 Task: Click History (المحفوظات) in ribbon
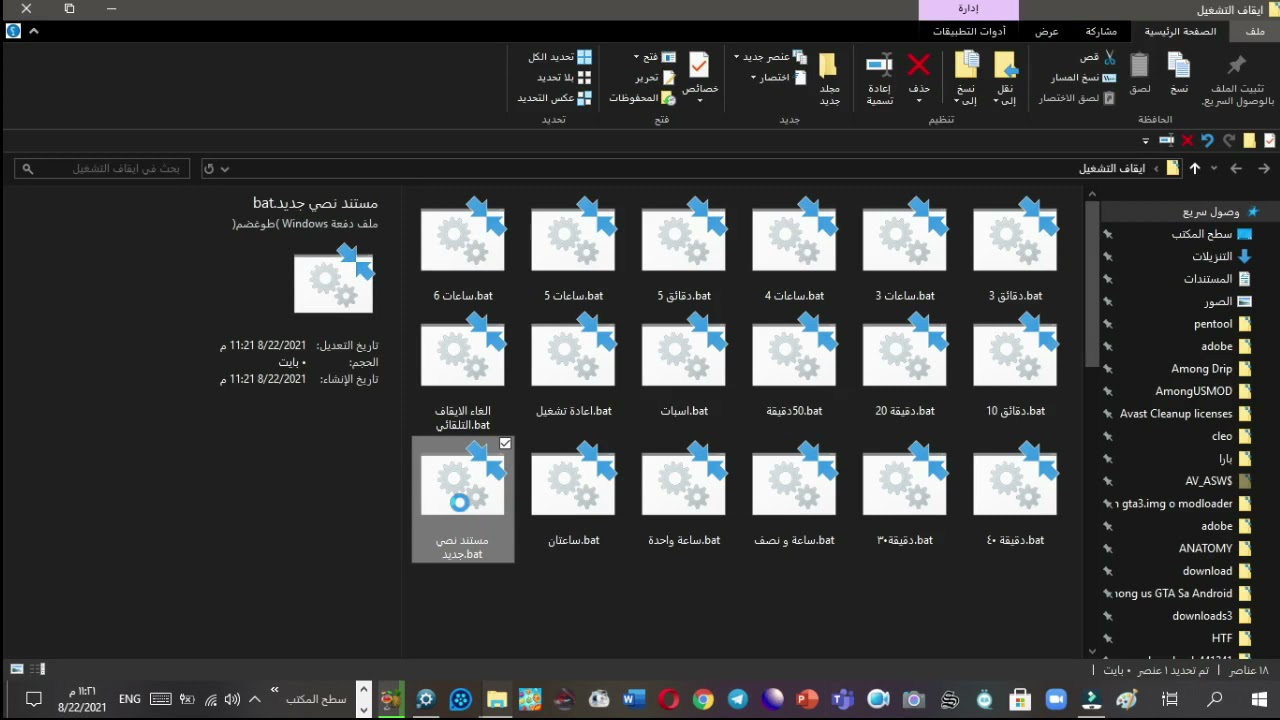pyautogui.click(x=642, y=98)
